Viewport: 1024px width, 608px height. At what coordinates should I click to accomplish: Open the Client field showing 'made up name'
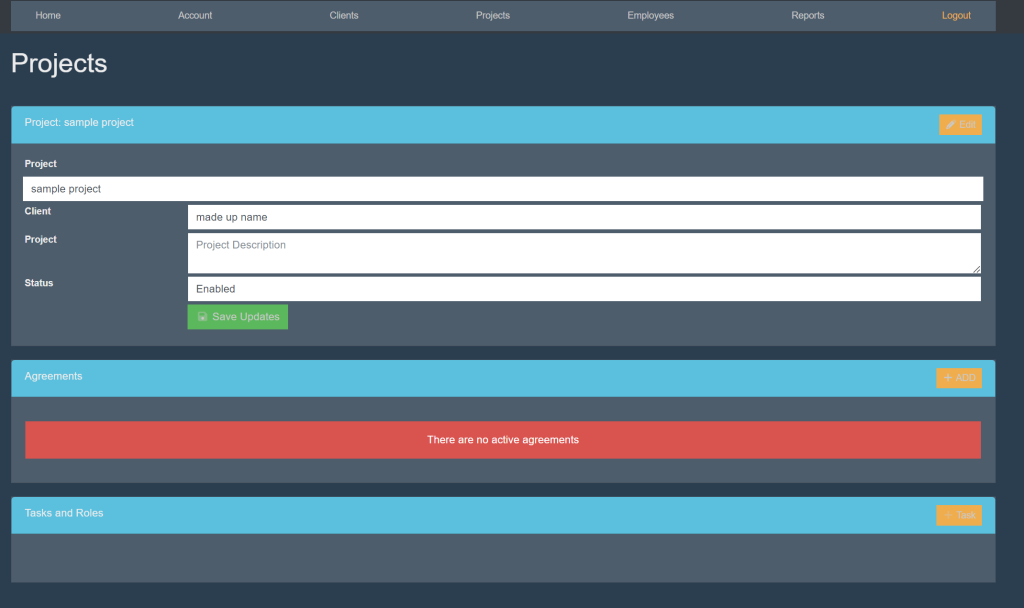(584, 217)
